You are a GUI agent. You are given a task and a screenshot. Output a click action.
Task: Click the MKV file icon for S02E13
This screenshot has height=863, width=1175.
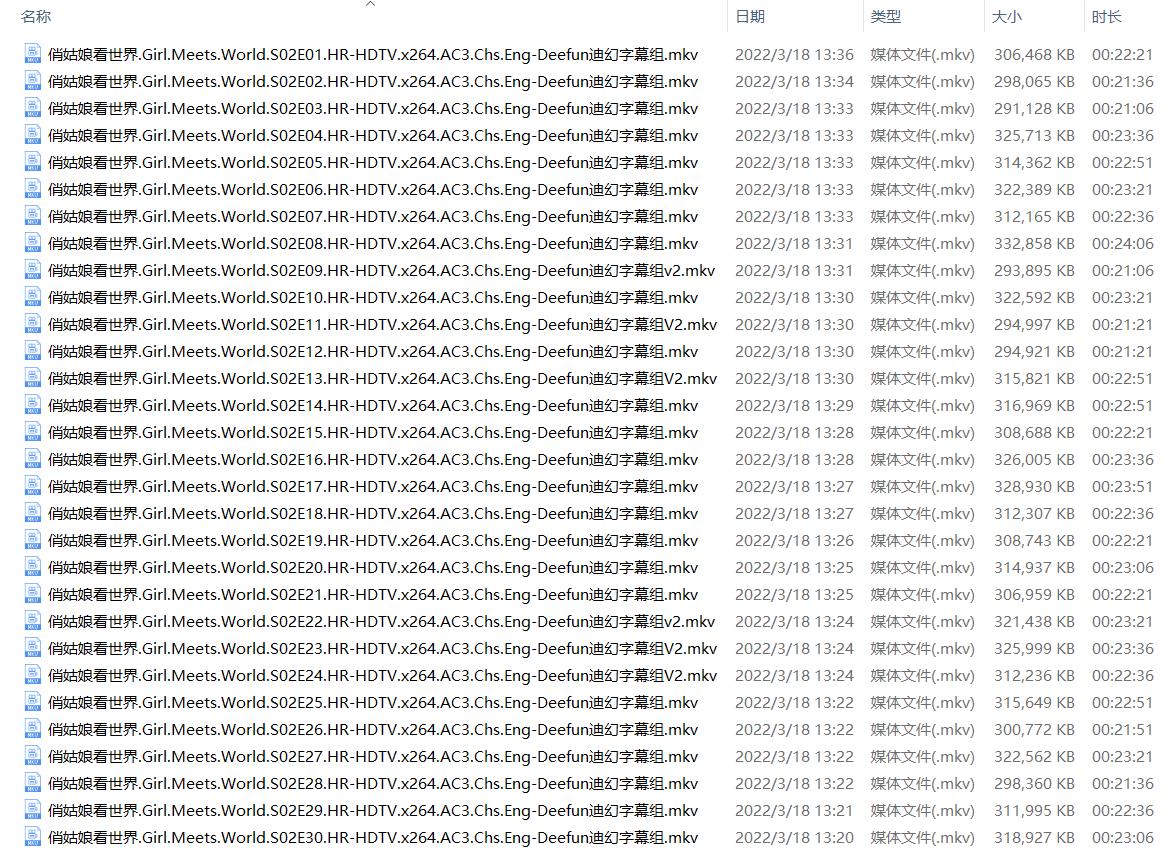click(x=33, y=379)
